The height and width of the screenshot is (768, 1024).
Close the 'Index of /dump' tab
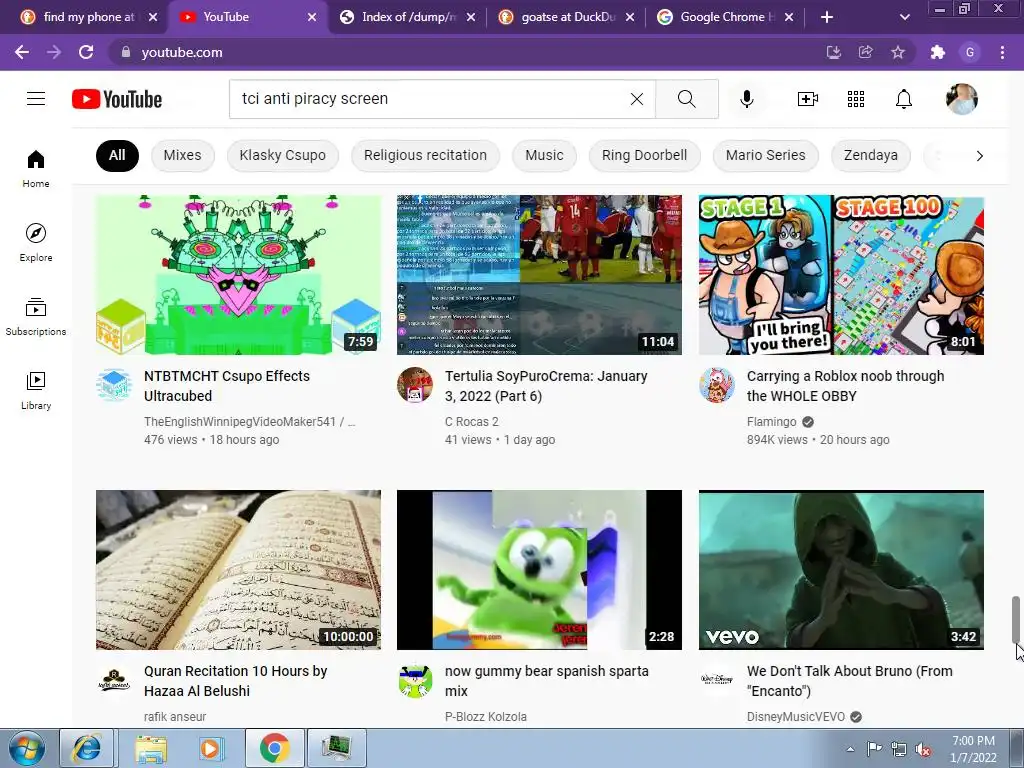(471, 17)
